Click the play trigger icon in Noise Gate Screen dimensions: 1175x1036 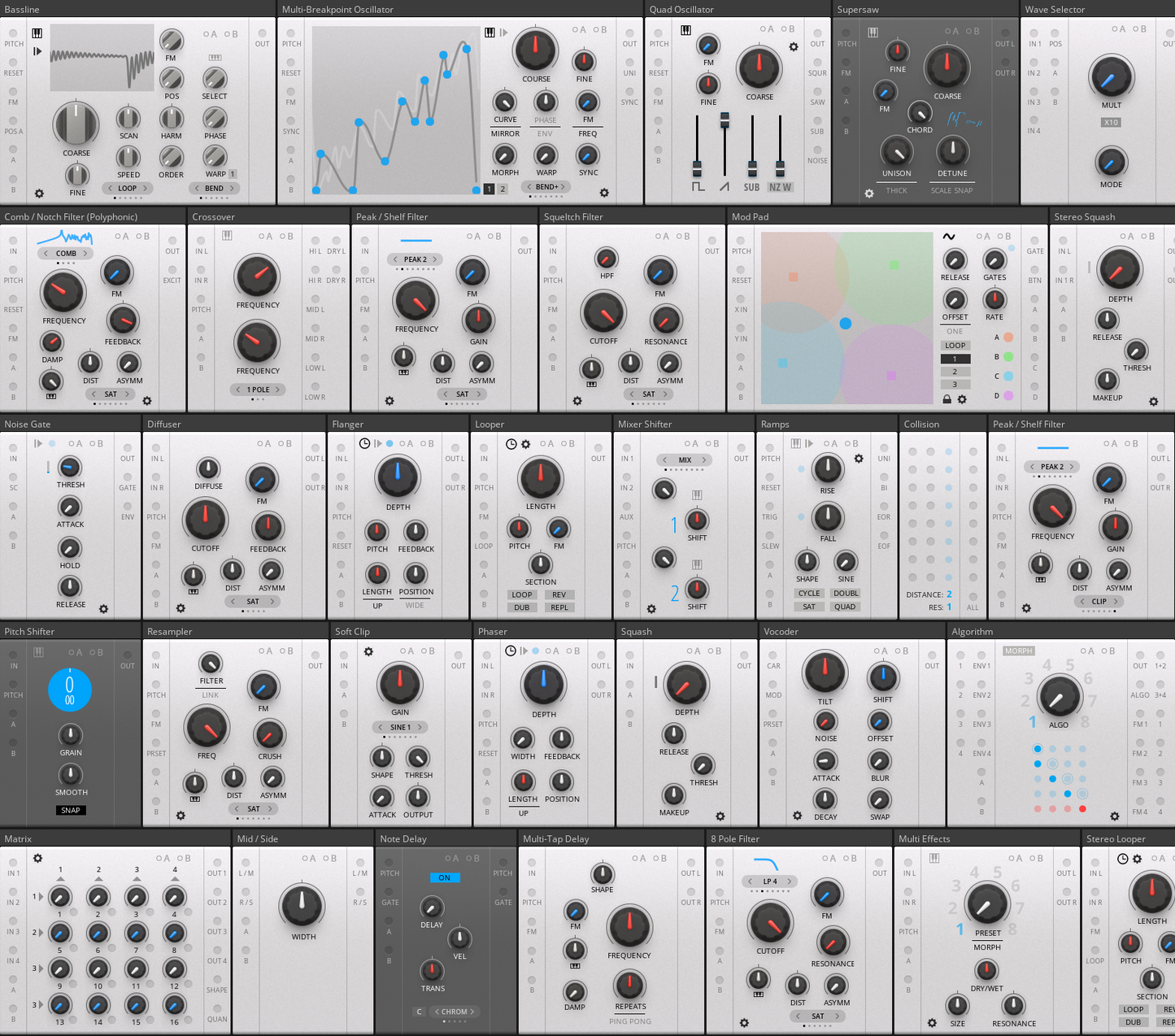[37, 443]
